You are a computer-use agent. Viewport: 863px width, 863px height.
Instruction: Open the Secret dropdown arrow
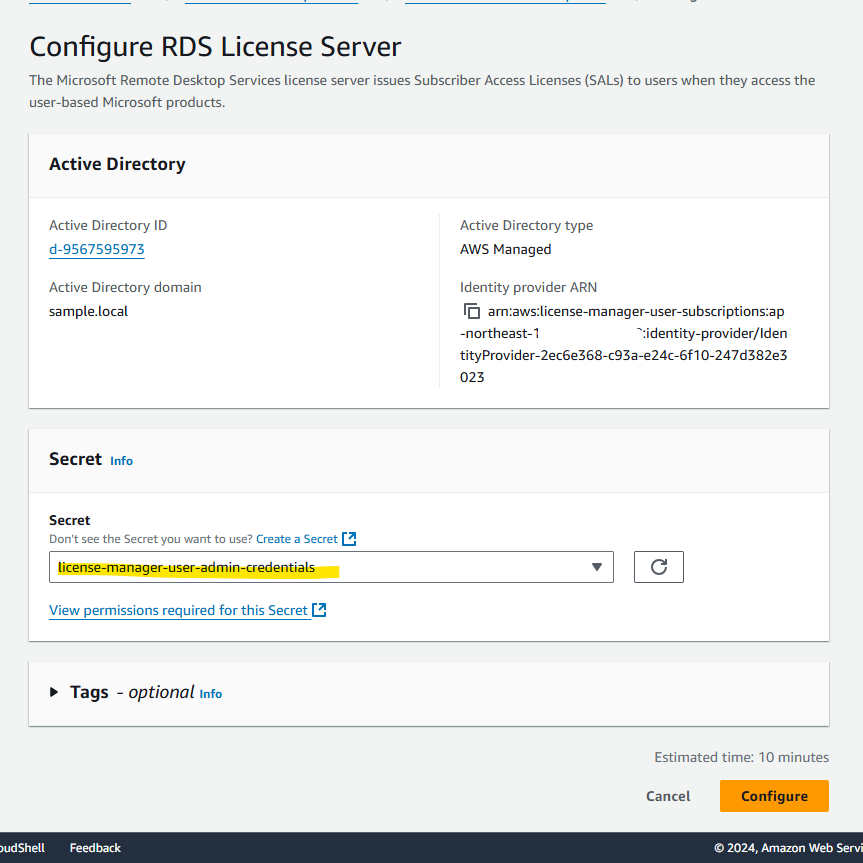pyautogui.click(x=597, y=567)
